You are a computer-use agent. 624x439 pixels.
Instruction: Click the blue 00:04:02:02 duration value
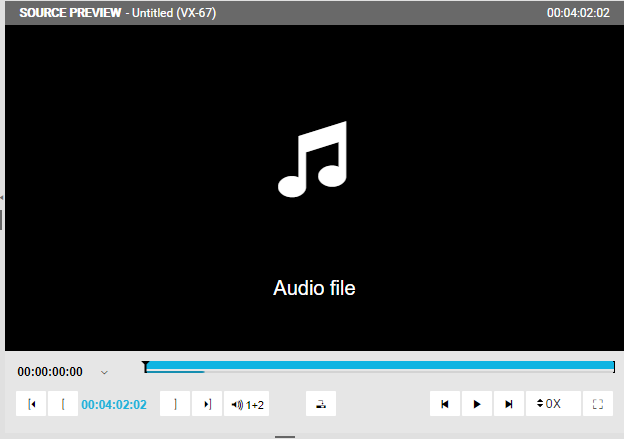tap(114, 405)
